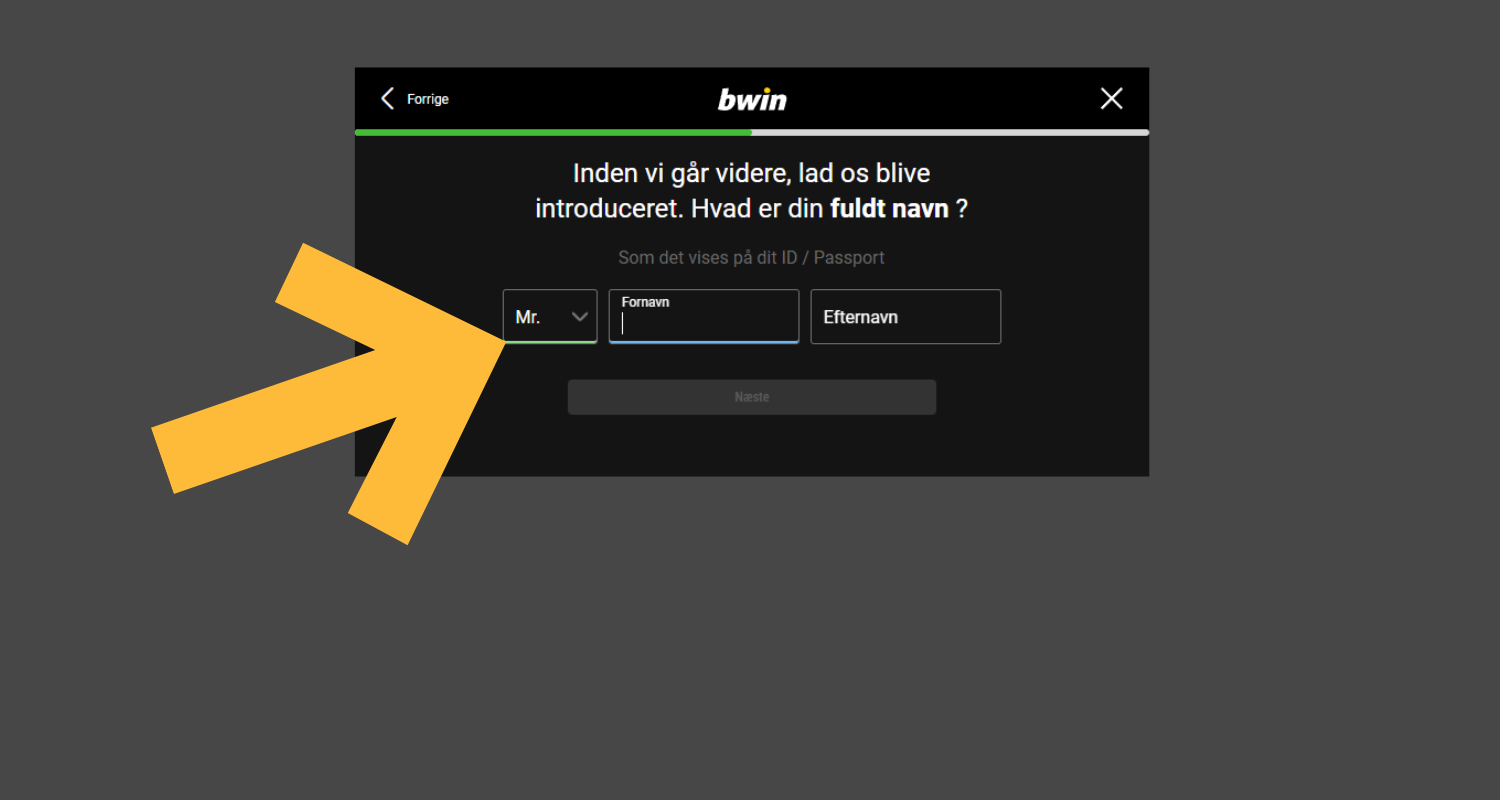Click the Forrige back label
Viewport: 1500px width, 800px height.
tap(428, 99)
